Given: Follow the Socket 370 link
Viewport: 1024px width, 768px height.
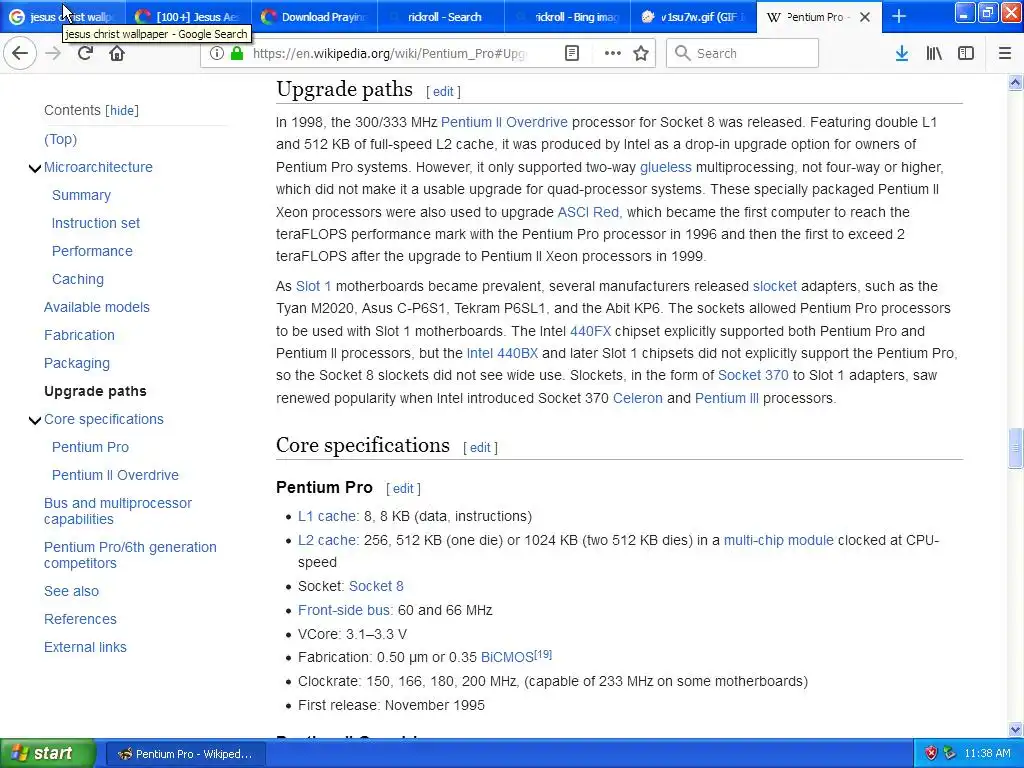Looking at the screenshot, I should (x=753, y=376).
